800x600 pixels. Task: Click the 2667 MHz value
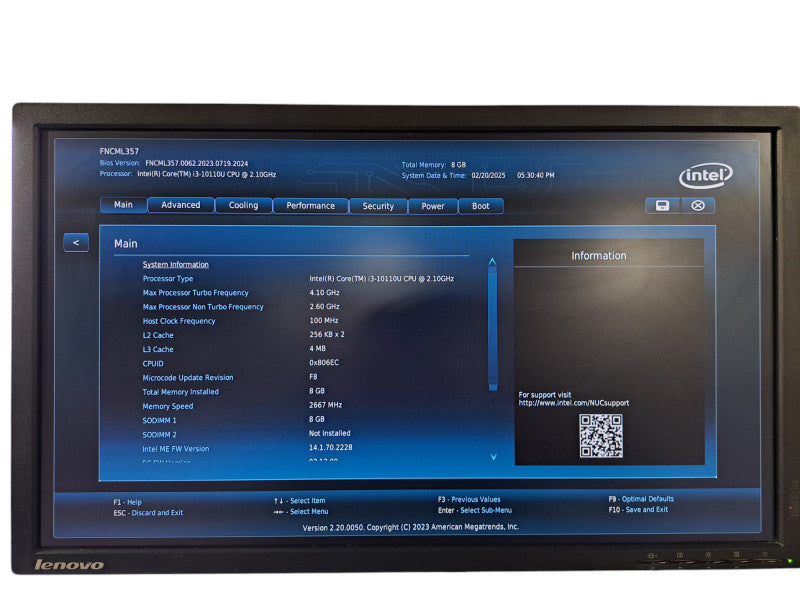326,405
